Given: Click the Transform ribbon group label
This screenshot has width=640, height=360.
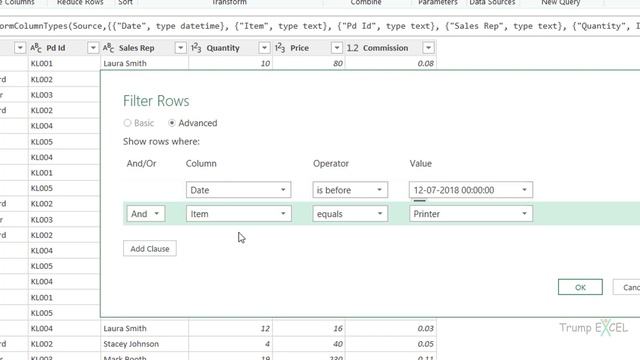Looking at the screenshot, I should click(229, 2).
